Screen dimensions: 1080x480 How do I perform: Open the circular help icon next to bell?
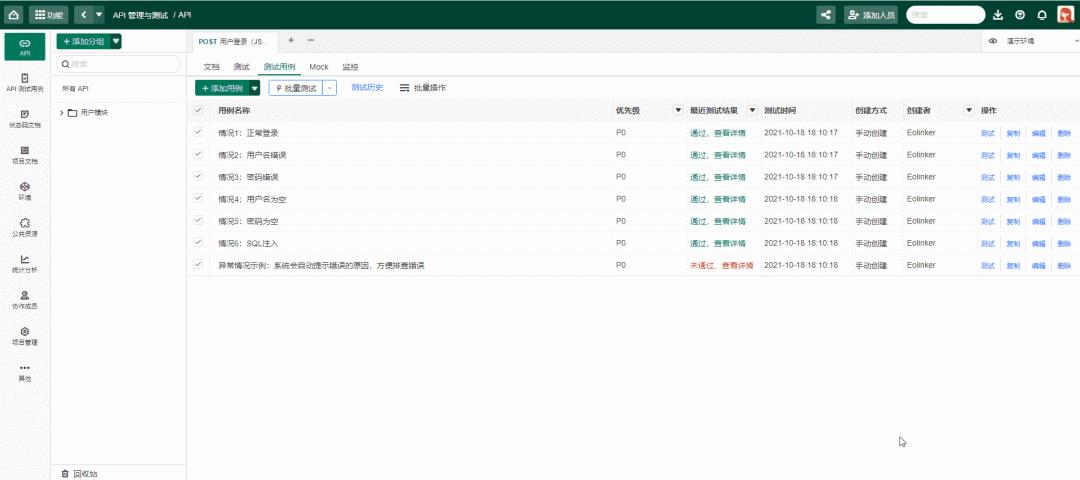[x=1020, y=14]
